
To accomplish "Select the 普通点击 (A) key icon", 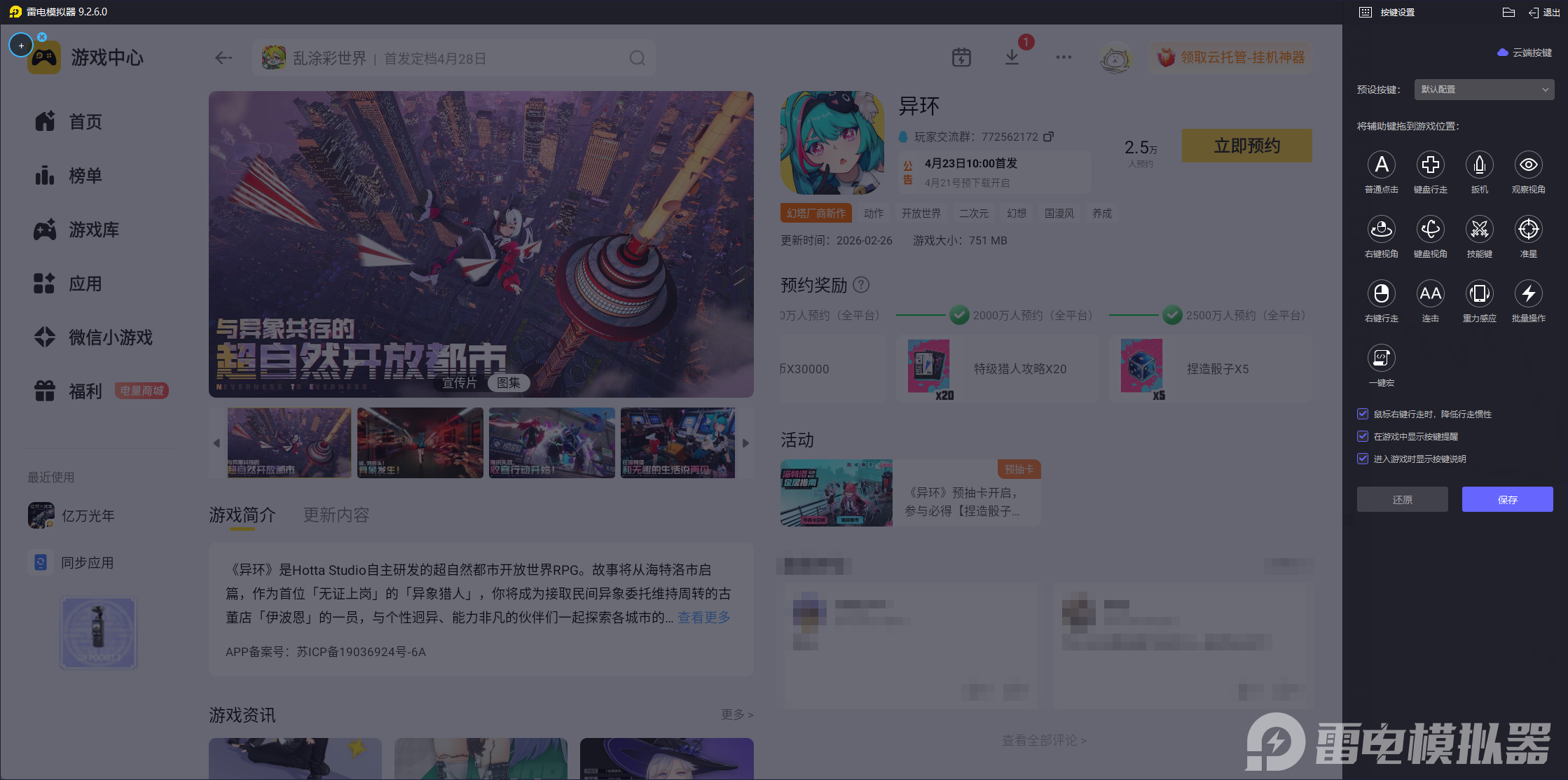I will point(1381,165).
